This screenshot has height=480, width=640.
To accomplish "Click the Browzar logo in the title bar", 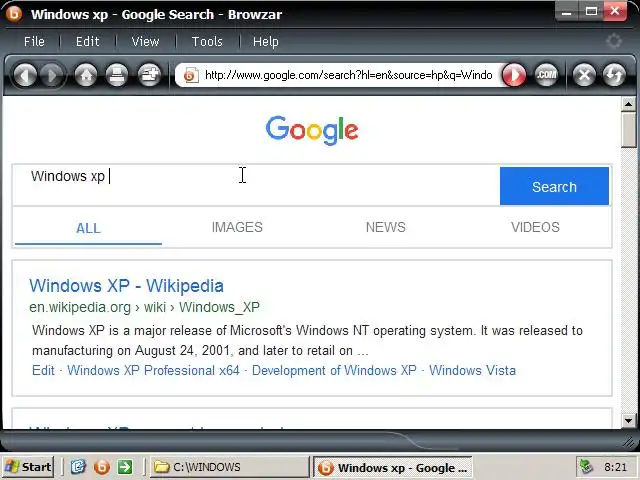I will tap(14, 14).
